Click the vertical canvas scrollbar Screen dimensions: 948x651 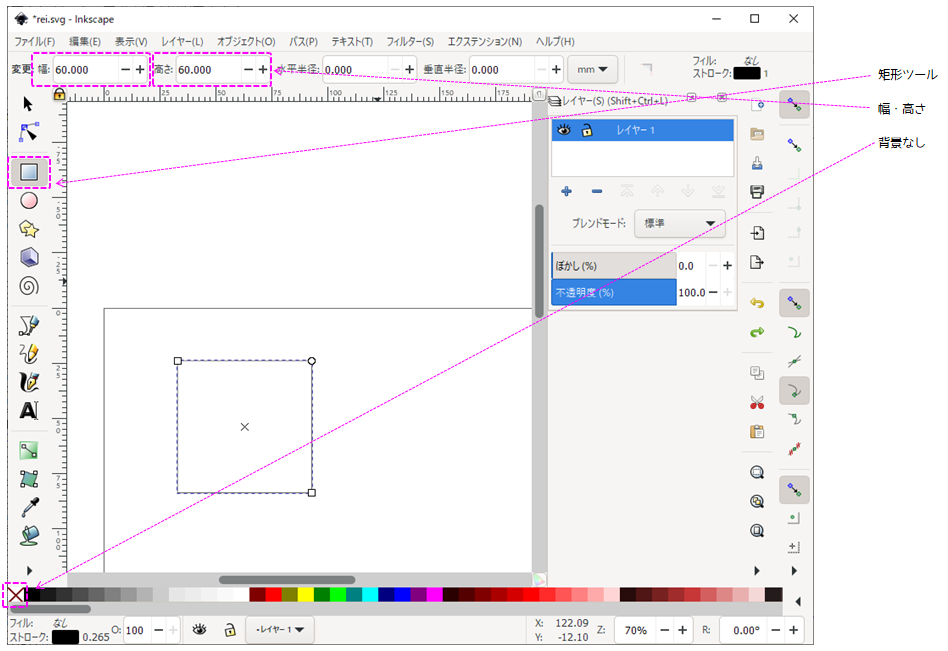(539, 261)
